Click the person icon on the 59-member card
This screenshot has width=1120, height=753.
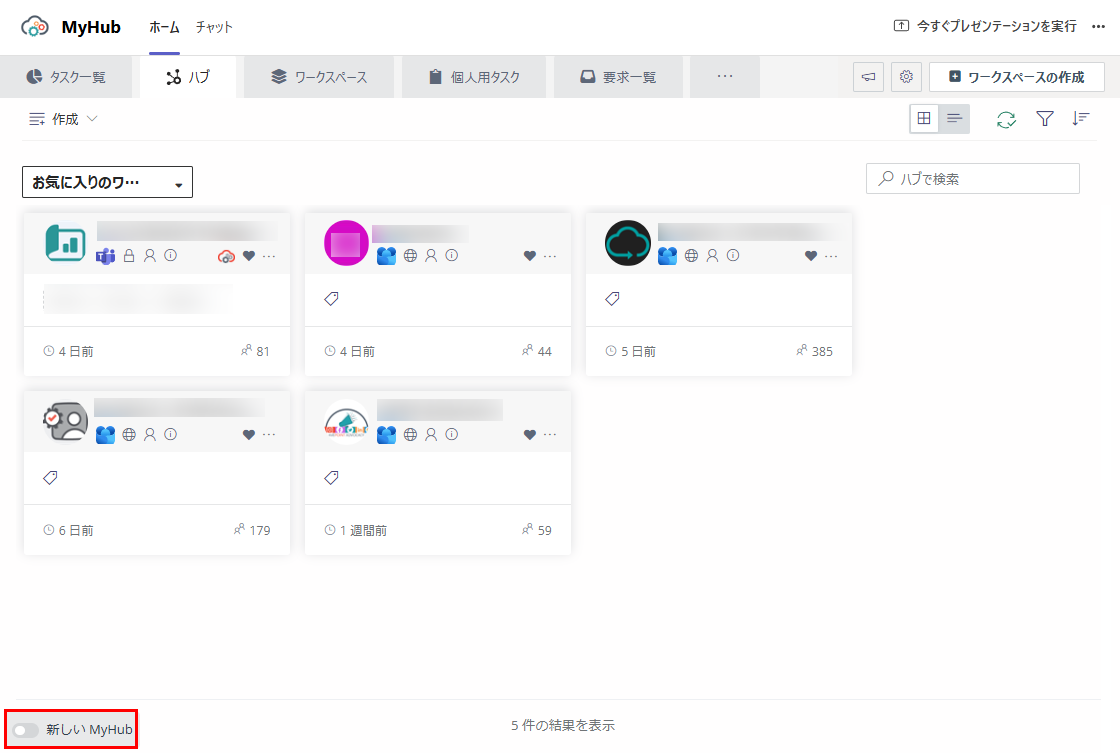point(431,434)
